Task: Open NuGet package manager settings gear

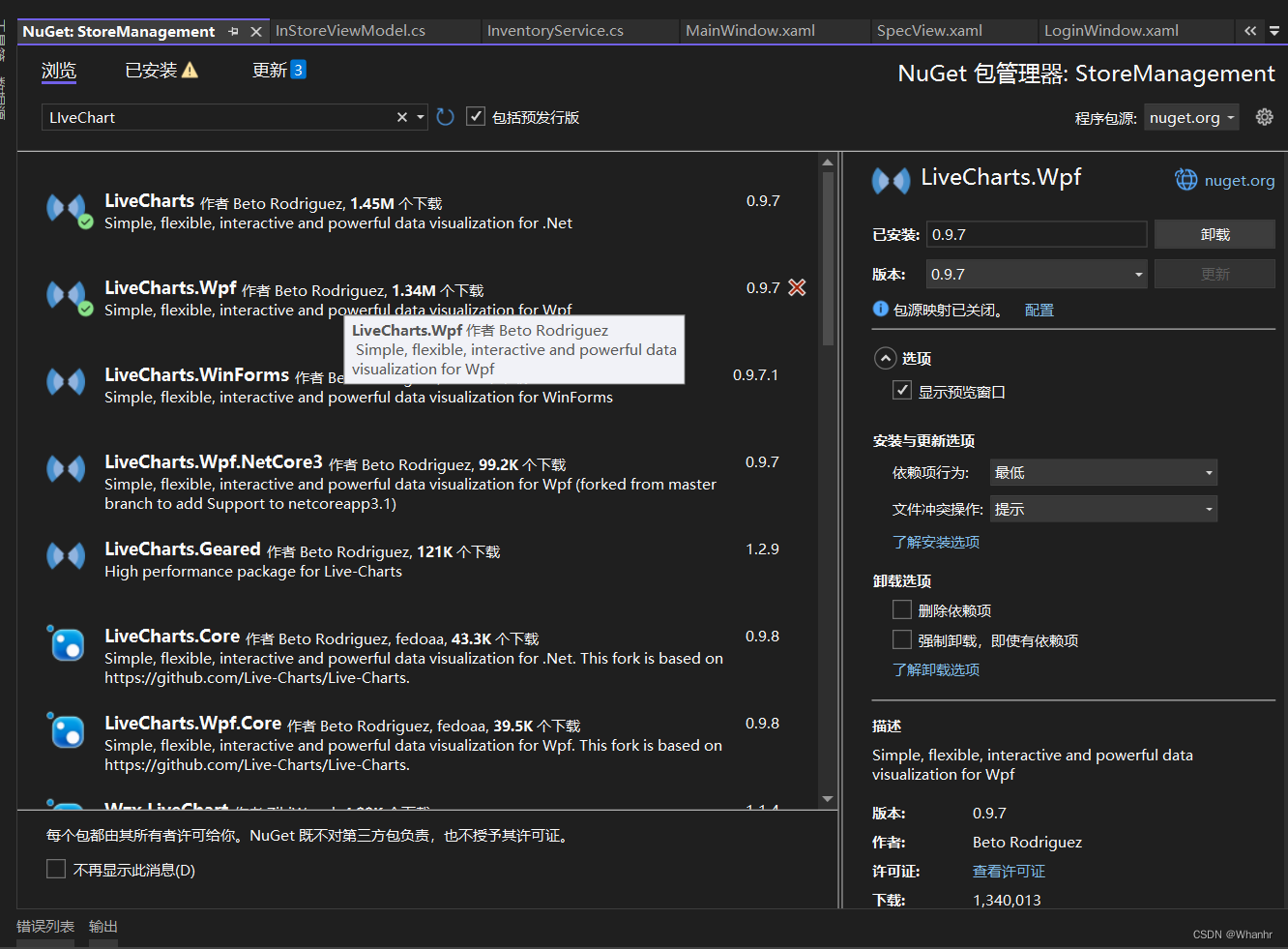Action: click(1264, 116)
